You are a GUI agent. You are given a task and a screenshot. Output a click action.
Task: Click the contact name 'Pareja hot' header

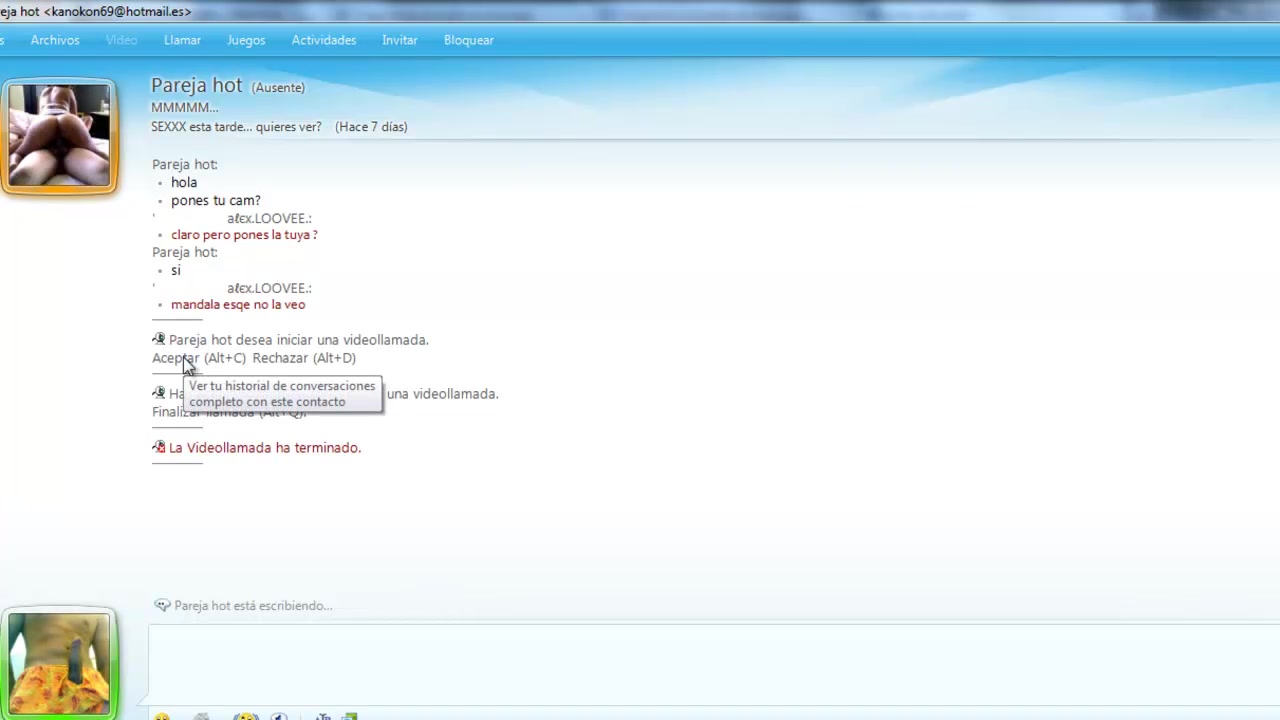(197, 86)
